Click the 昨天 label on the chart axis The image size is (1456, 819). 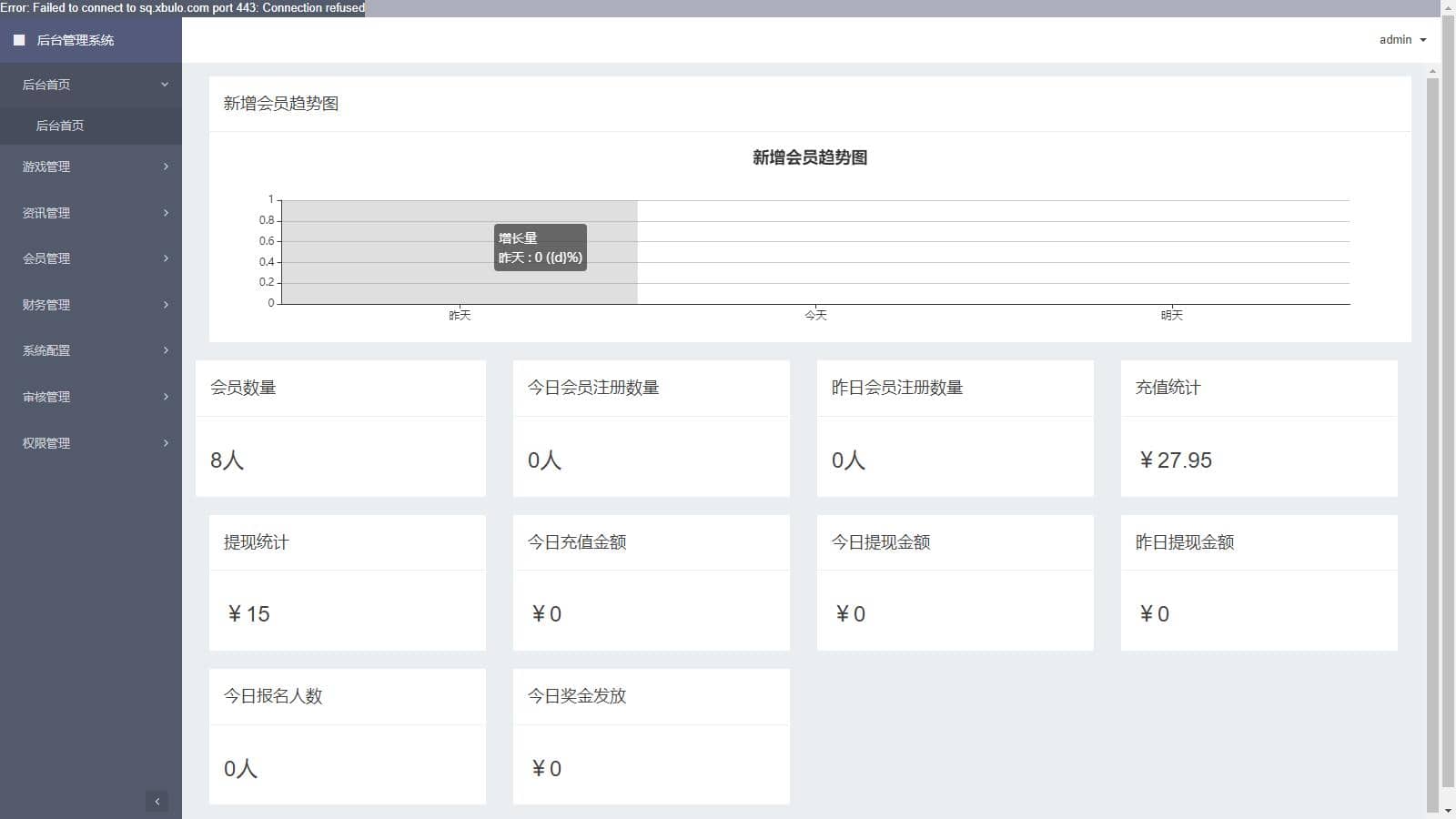[x=460, y=316]
